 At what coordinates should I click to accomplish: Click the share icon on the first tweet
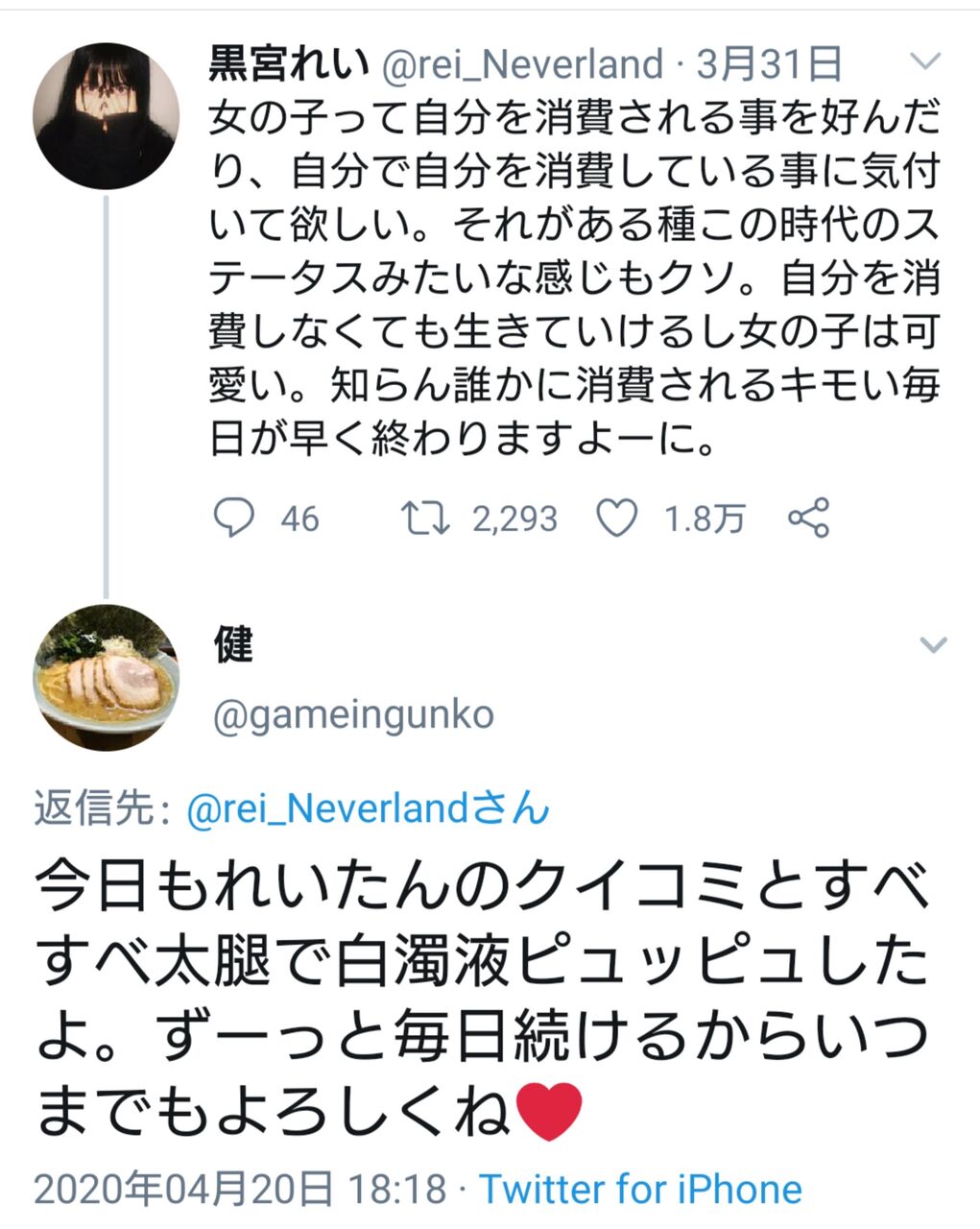pyautogui.click(x=808, y=518)
